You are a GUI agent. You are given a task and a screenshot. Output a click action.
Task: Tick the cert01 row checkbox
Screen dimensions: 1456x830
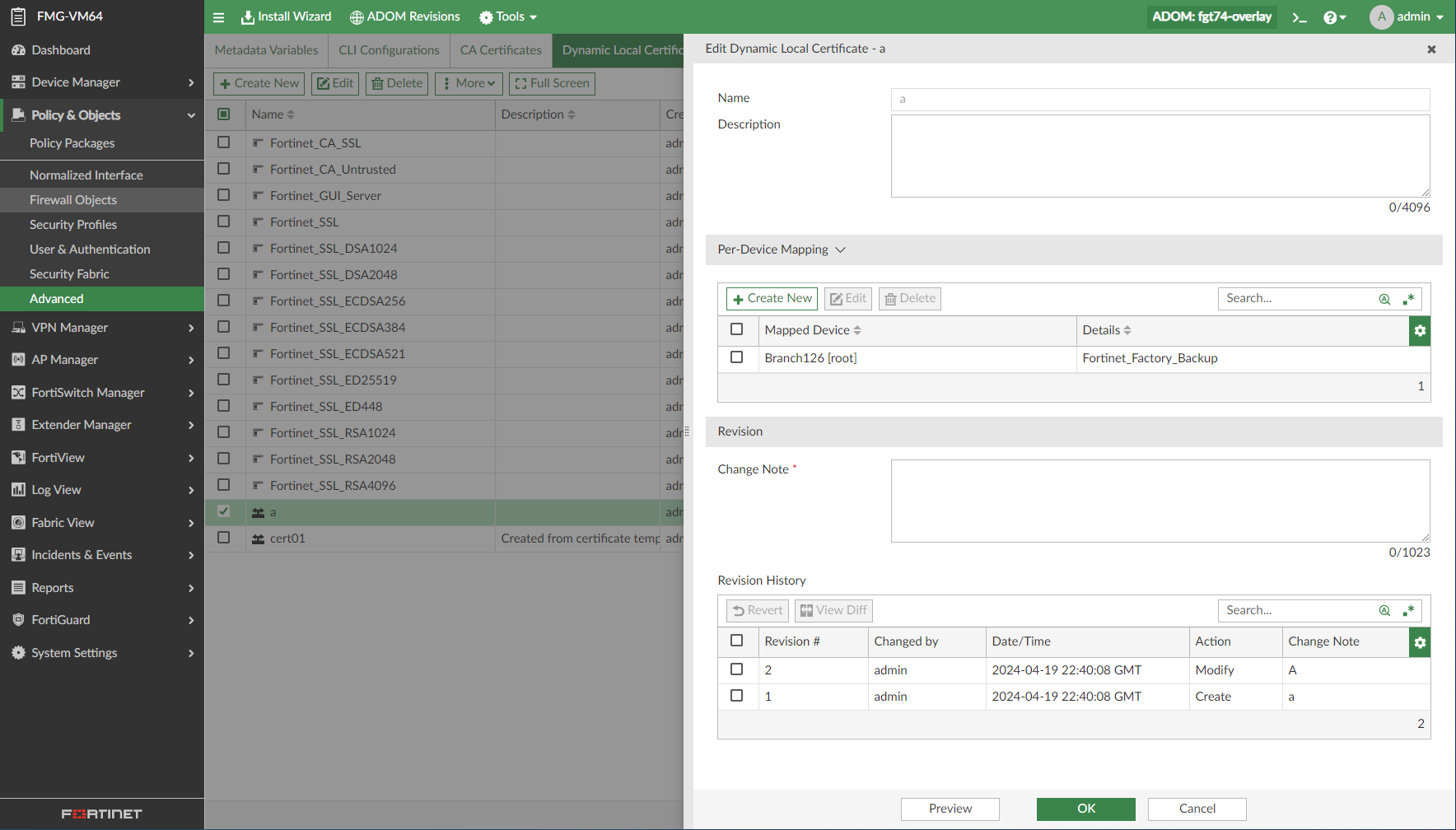[x=224, y=538]
